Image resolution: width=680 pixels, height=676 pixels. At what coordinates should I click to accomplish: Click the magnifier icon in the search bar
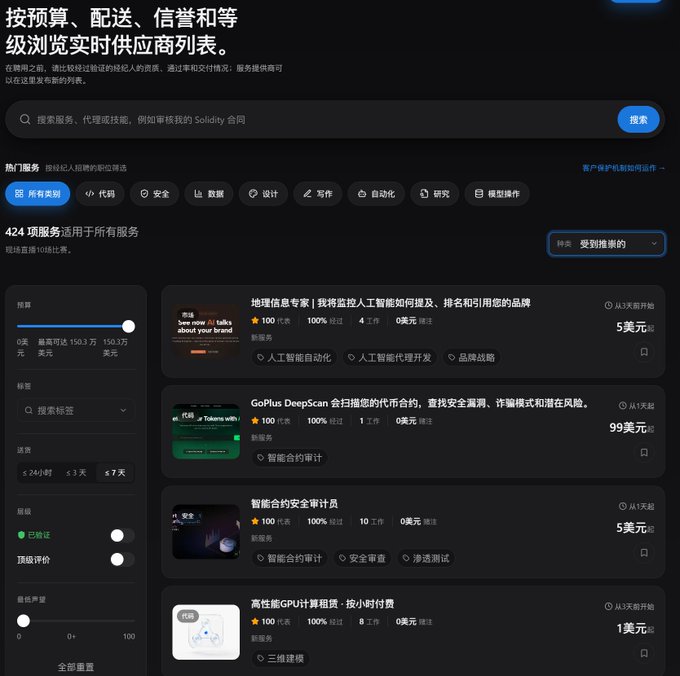tap(25, 119)
